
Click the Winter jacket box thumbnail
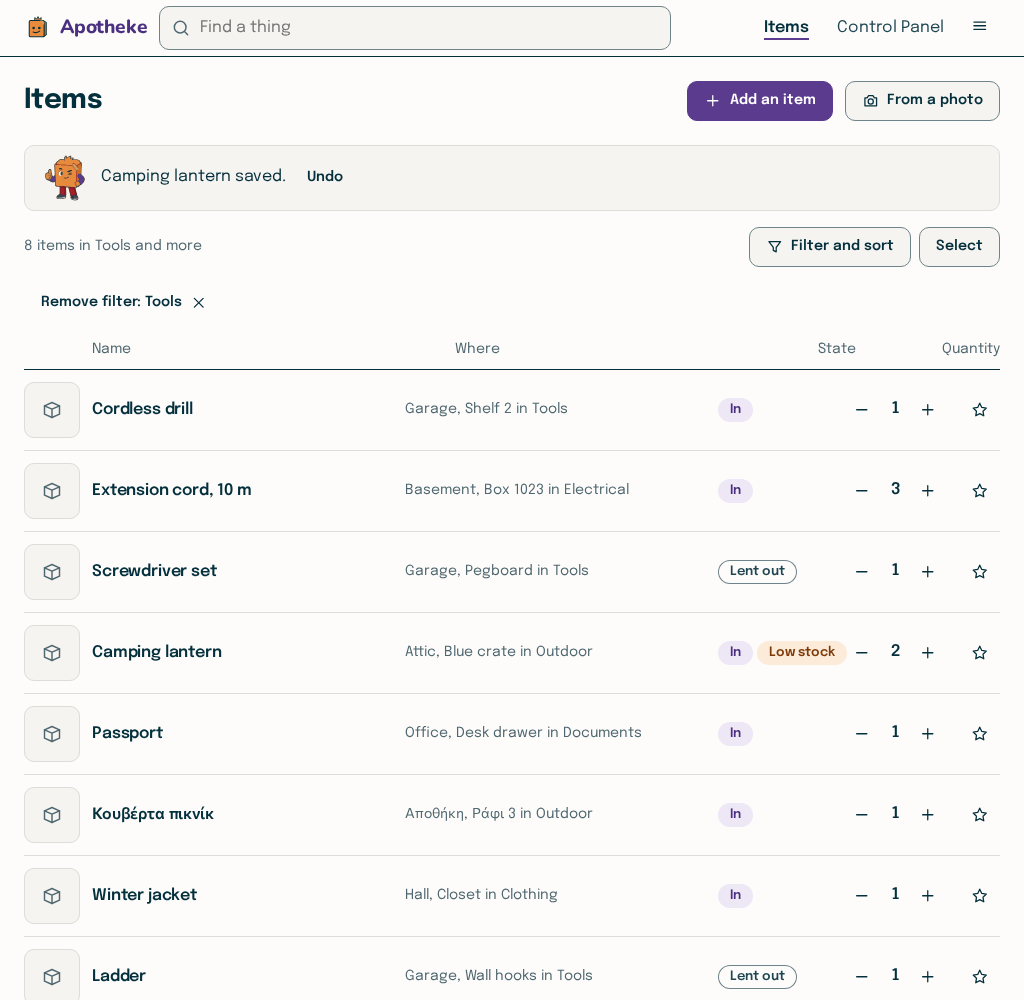tap(52, 895)
